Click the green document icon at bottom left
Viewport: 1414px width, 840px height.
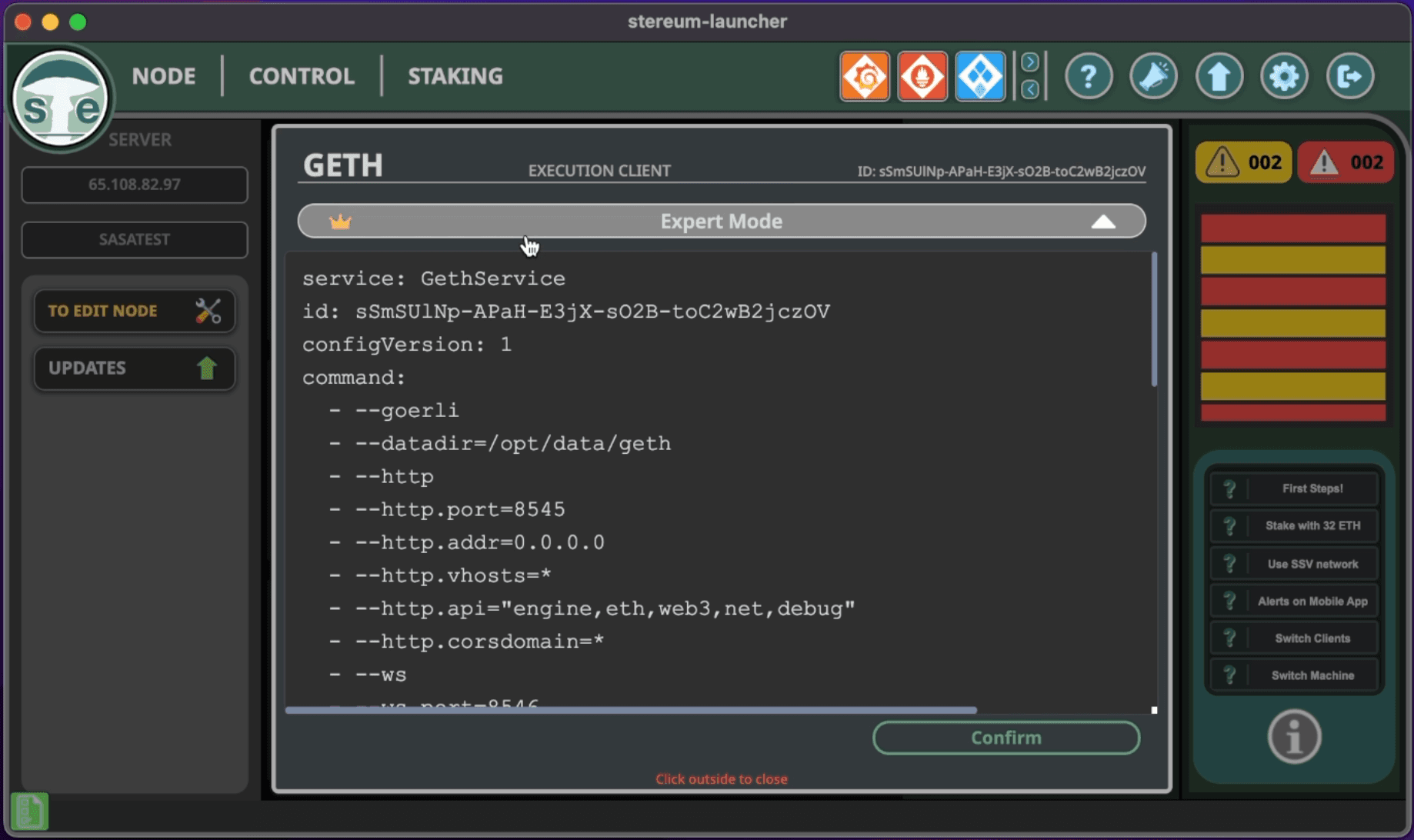(x=30, y=812)
